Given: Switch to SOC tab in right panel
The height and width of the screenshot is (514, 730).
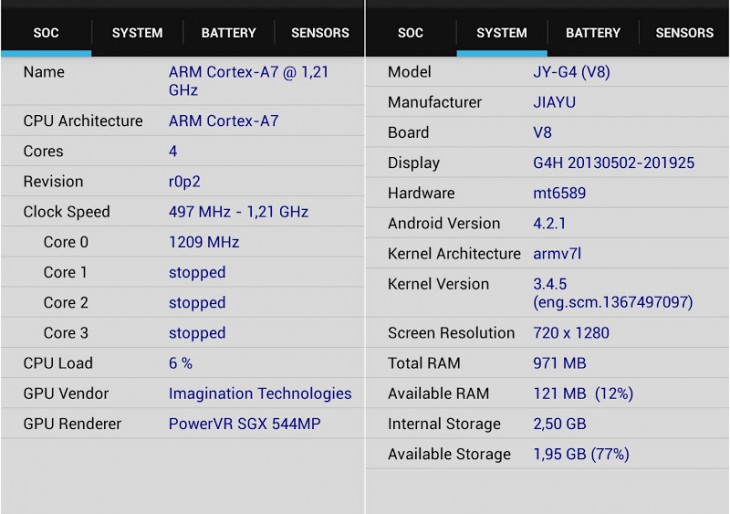Looking at the screenshot, I should 410,33.
